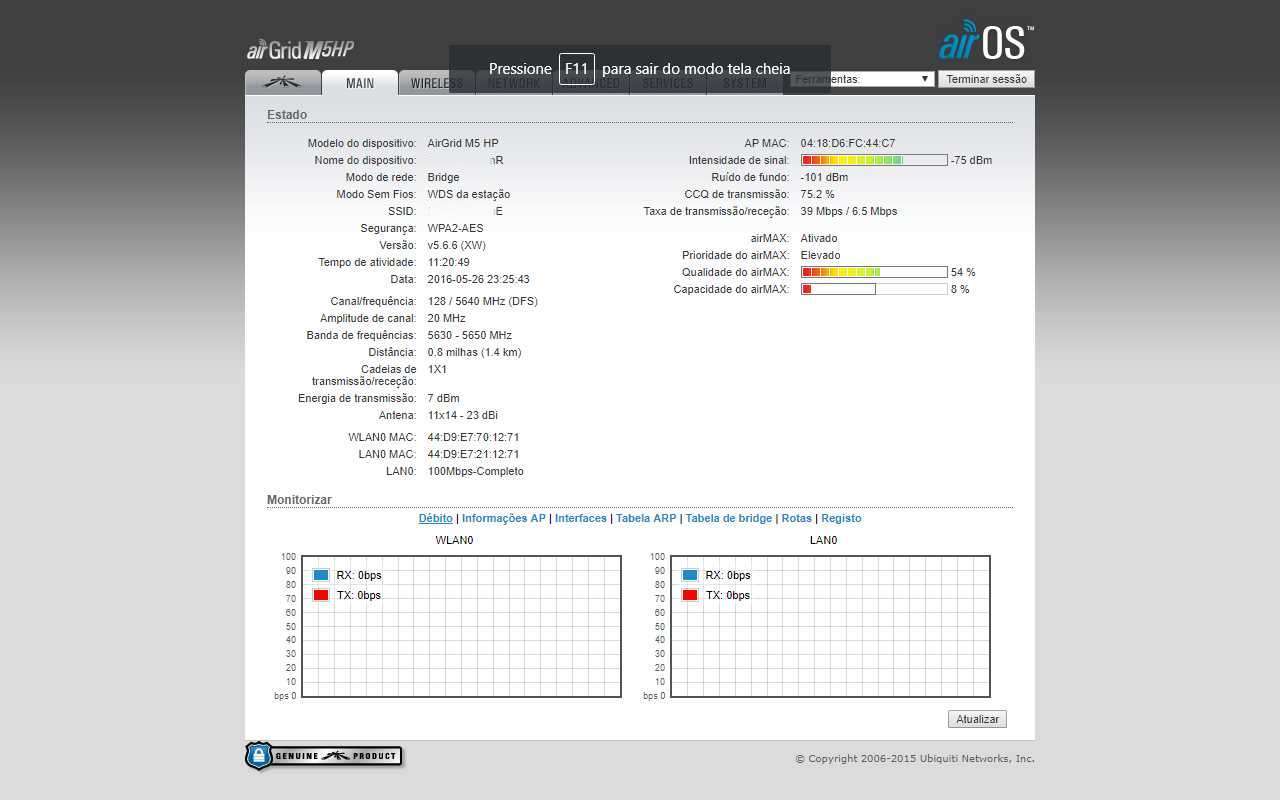The width and height of the screenshot is (1280, 800).
Task: Click the airGrid M5HP logo
Action: coord(300,49)
